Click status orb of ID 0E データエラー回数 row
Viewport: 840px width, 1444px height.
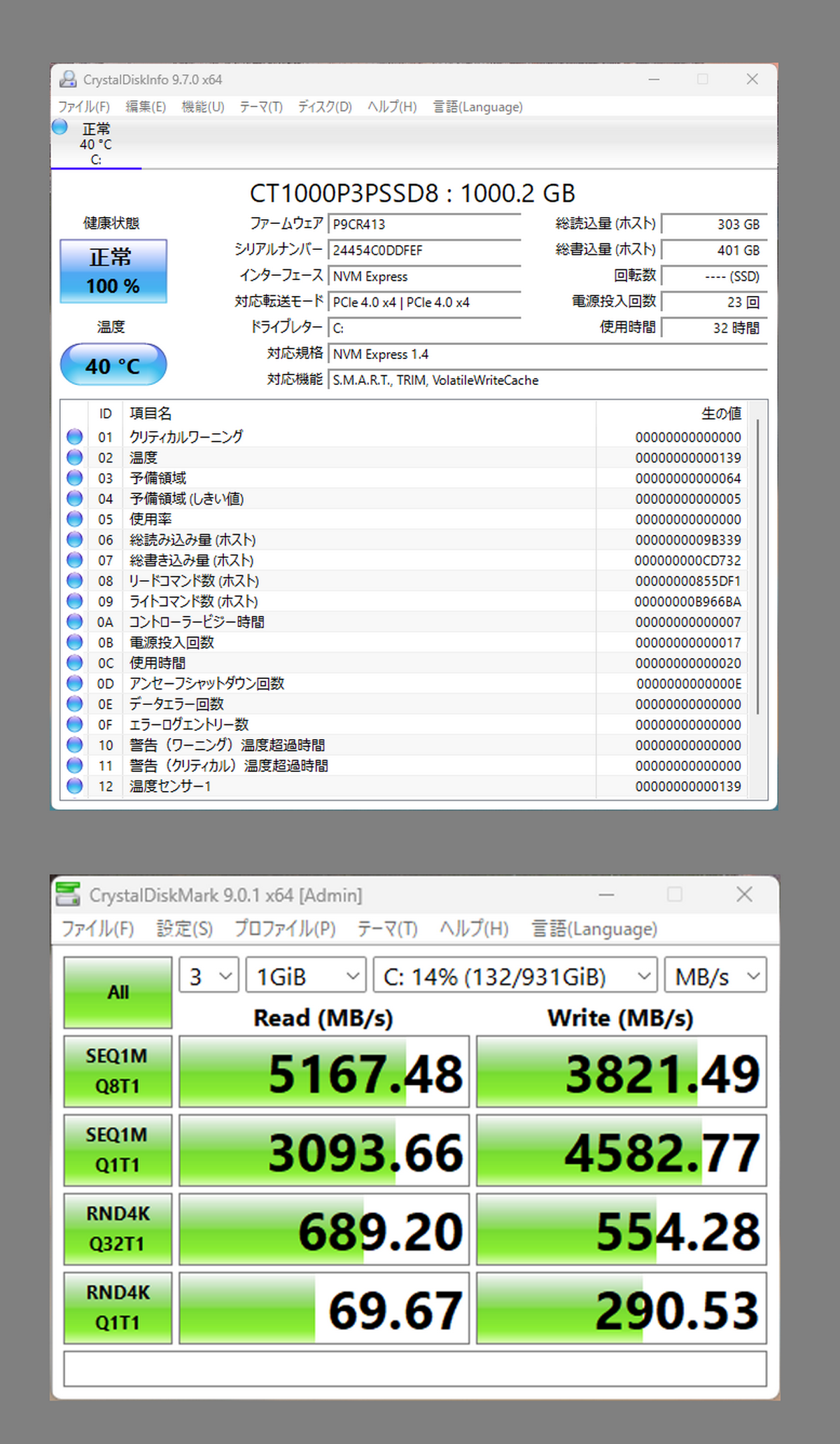(x=75, y=703)
